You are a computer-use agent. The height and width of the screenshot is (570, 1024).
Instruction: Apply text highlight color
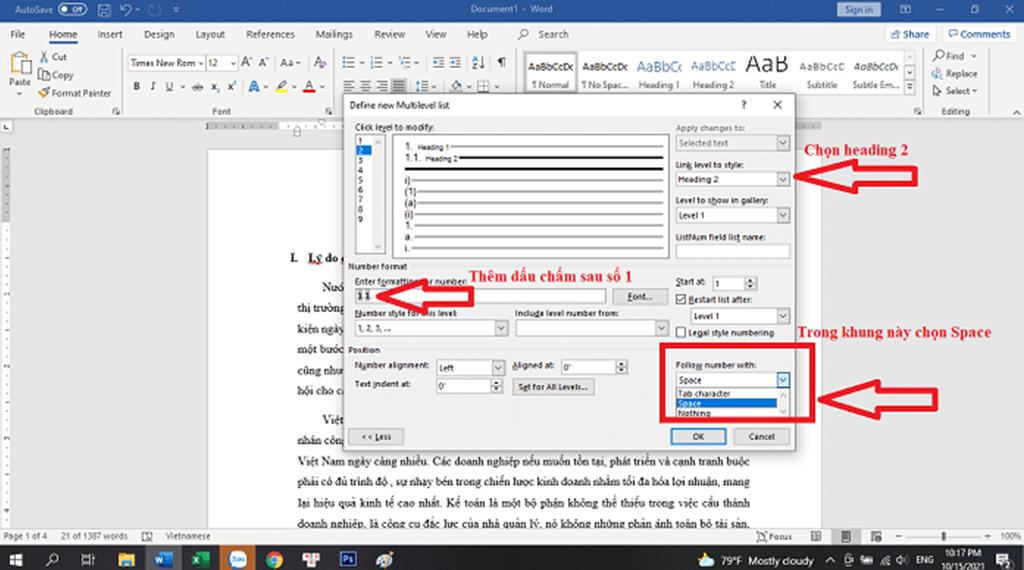point(281,87)
